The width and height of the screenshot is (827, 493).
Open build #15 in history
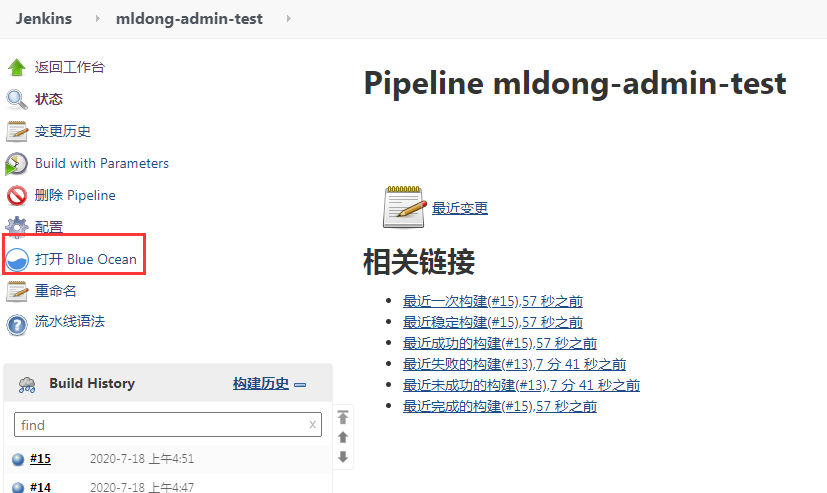point(40,459)
